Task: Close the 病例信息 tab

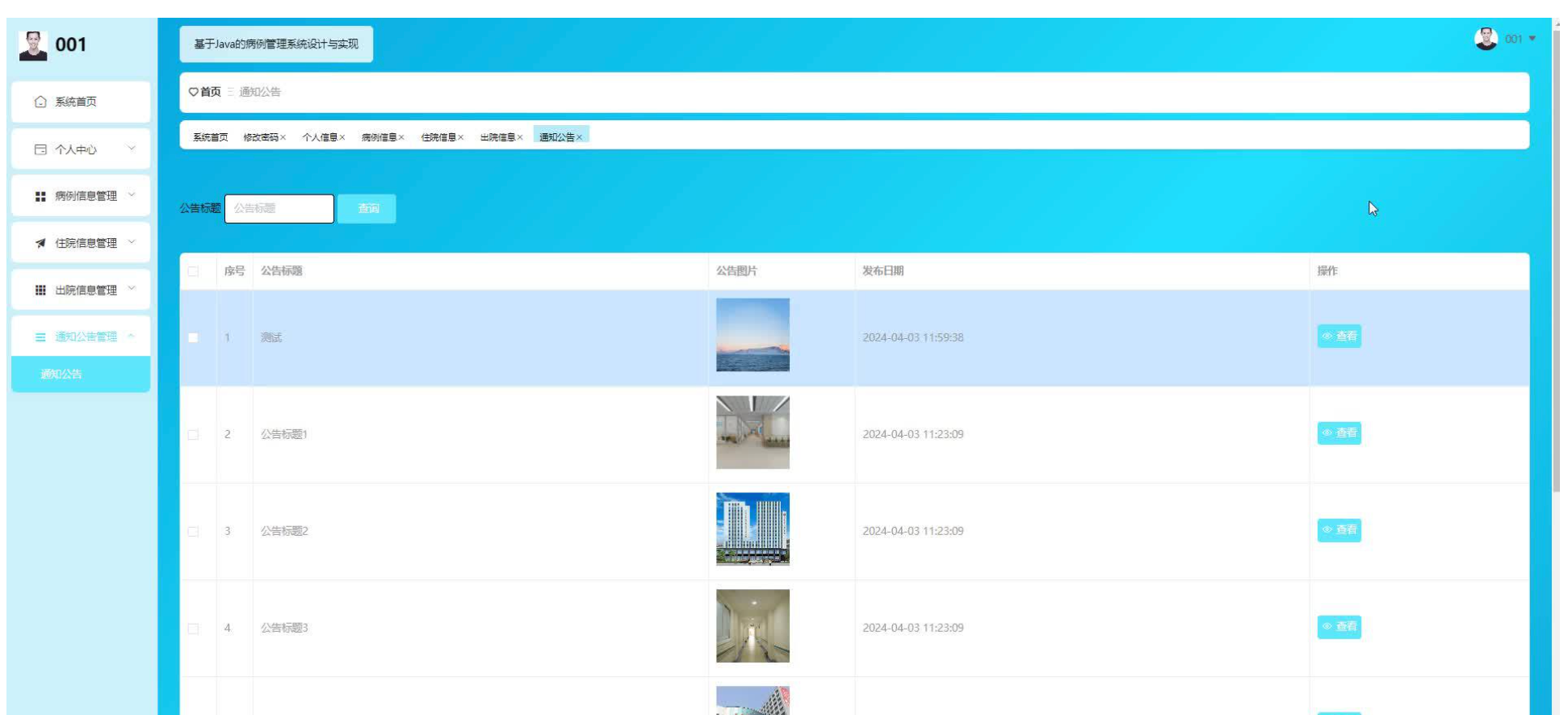Action: coord(401,137)
